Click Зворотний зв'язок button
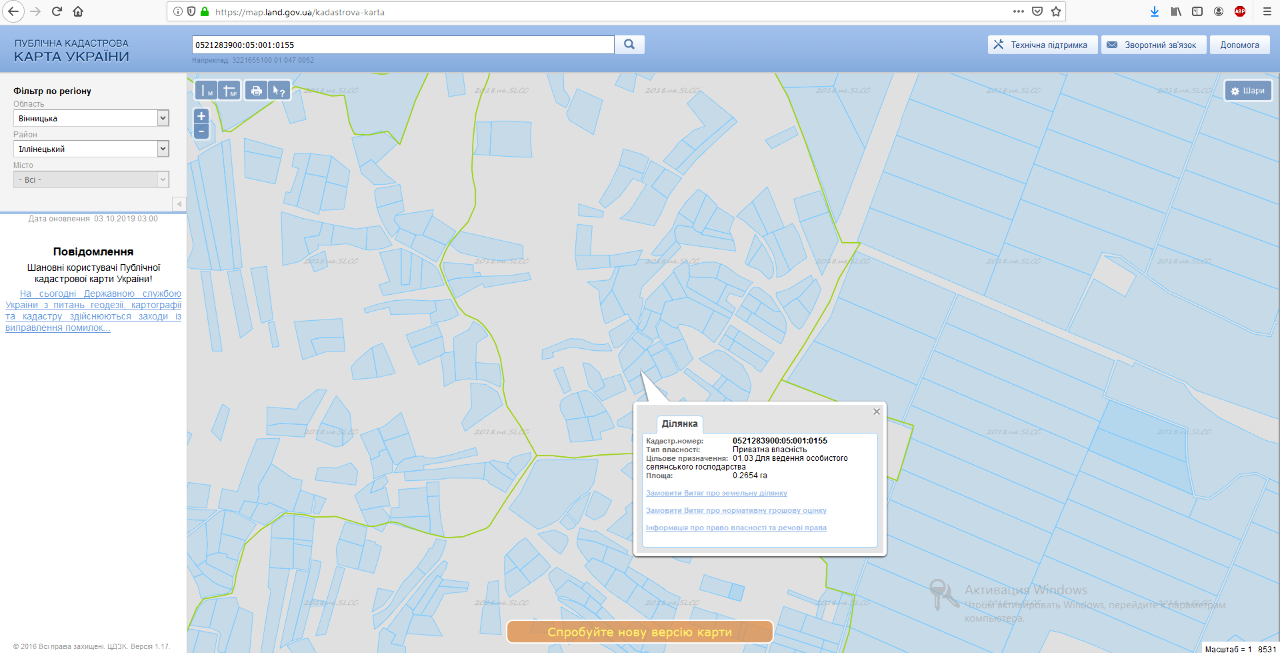1280x653 pixels. click(1152, 45)
